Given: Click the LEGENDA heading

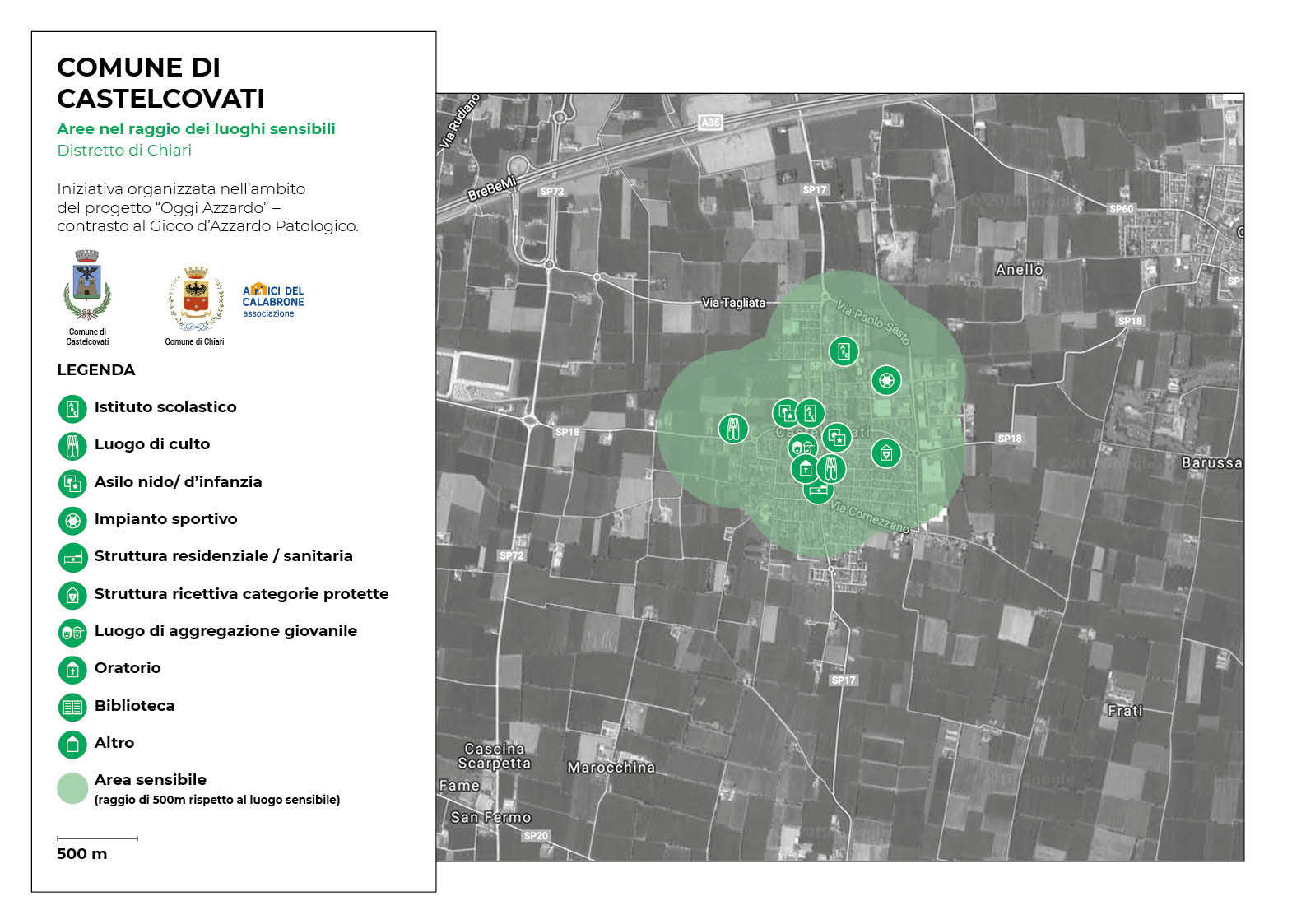Looking at the screenshot, I should [x=96, y=370].
